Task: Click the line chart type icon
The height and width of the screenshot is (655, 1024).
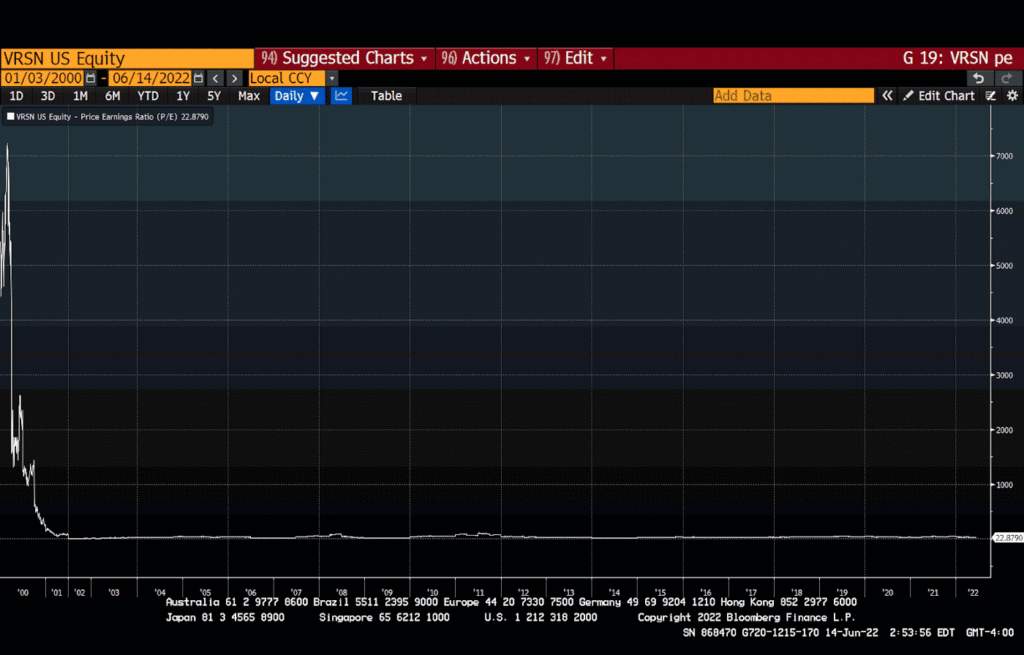Action: coord(342,96)
